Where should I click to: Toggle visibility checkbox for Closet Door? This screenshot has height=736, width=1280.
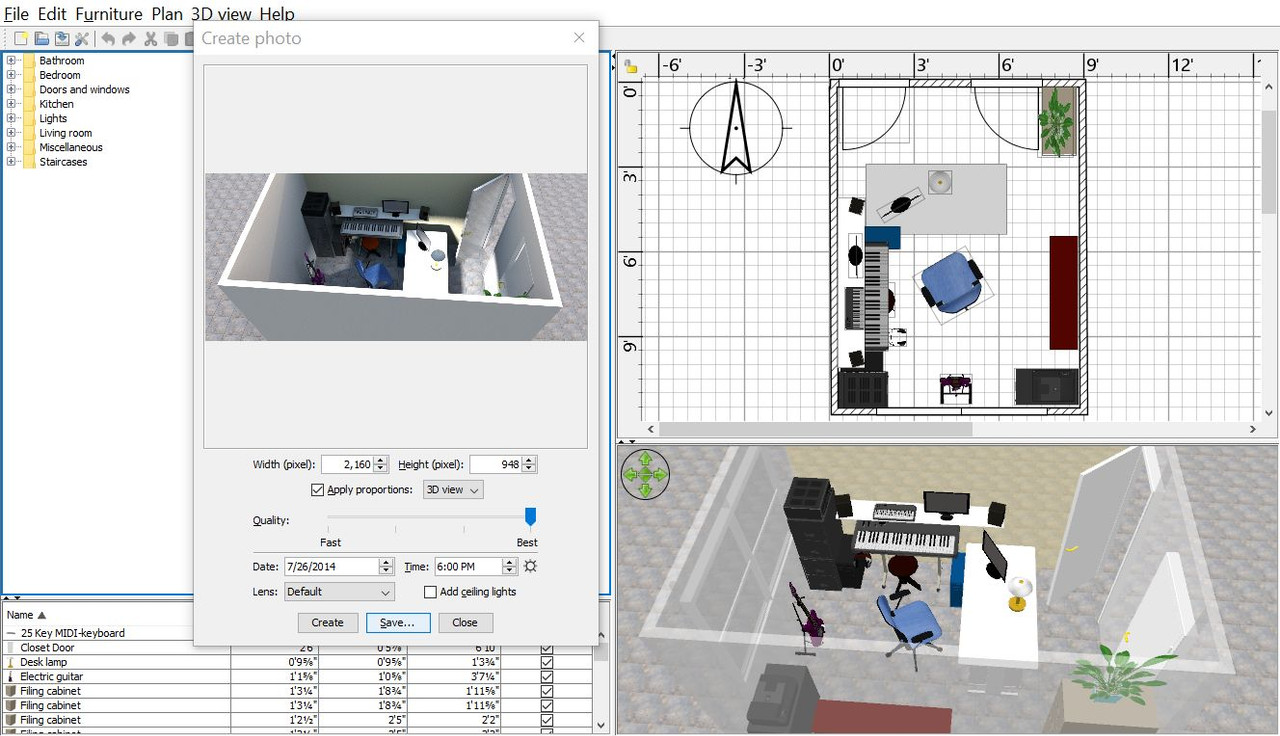point(547,648)
